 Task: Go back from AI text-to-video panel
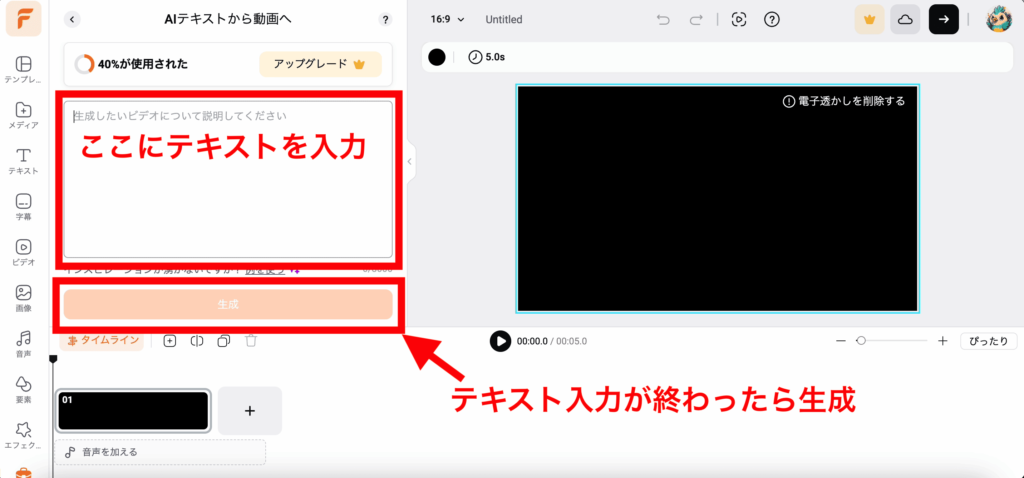(x=72, y=20)
